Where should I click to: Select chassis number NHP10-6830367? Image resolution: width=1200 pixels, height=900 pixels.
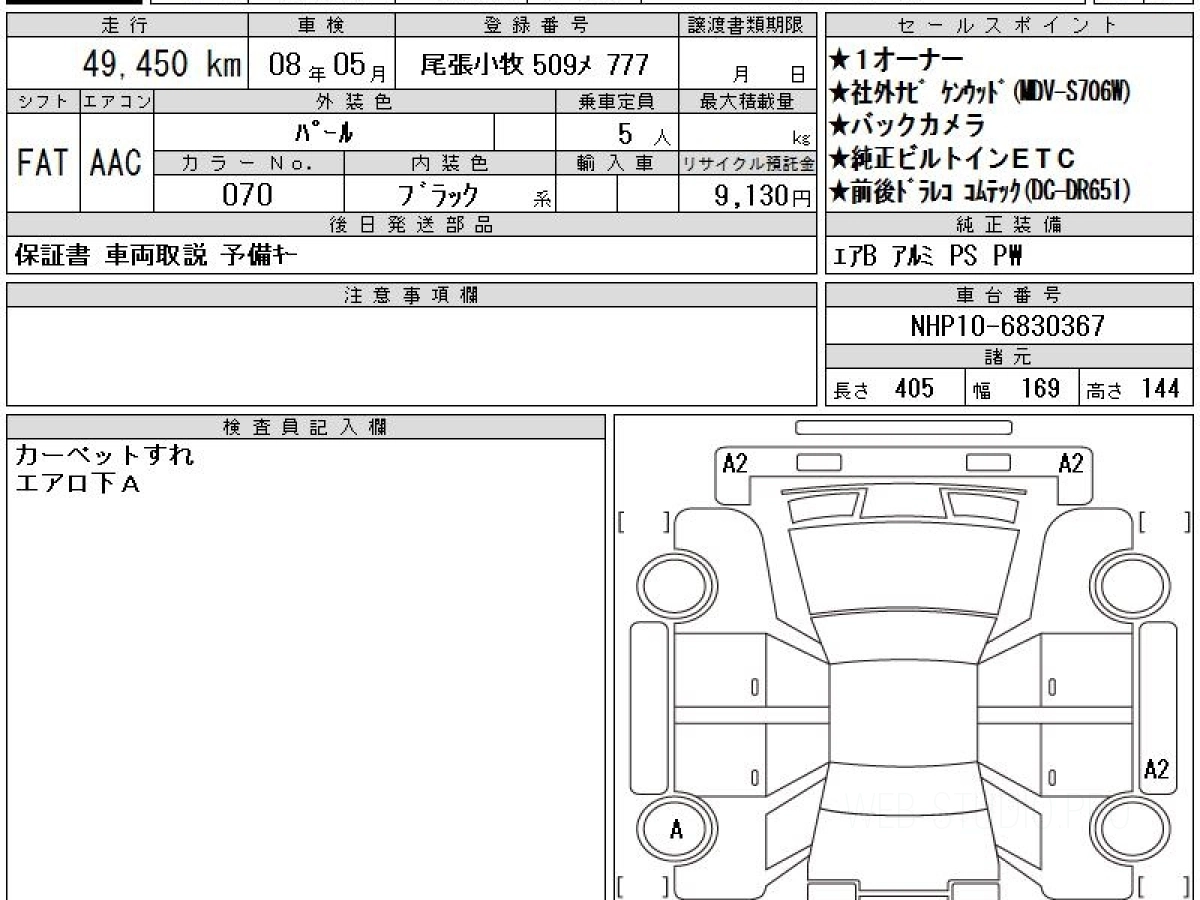click(x=1008, y=327)
